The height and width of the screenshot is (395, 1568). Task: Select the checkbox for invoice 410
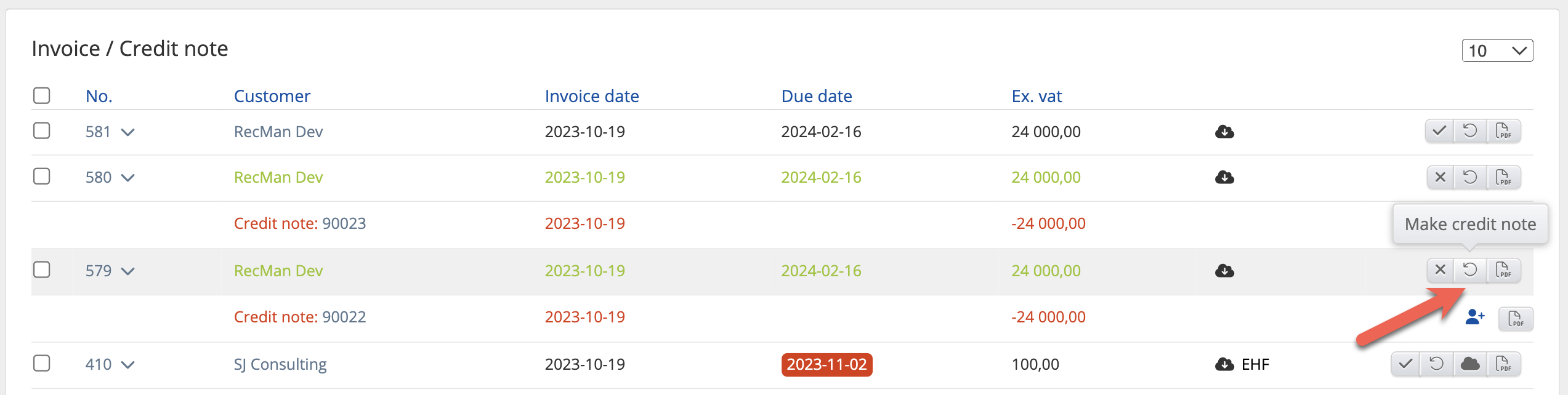click(42, 363)
